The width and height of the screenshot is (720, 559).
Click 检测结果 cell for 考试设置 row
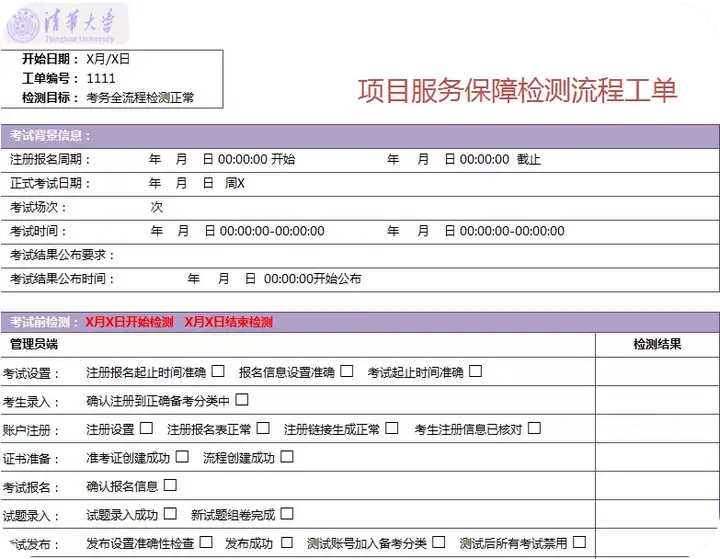pyautogui.click(x=657, y=372)
